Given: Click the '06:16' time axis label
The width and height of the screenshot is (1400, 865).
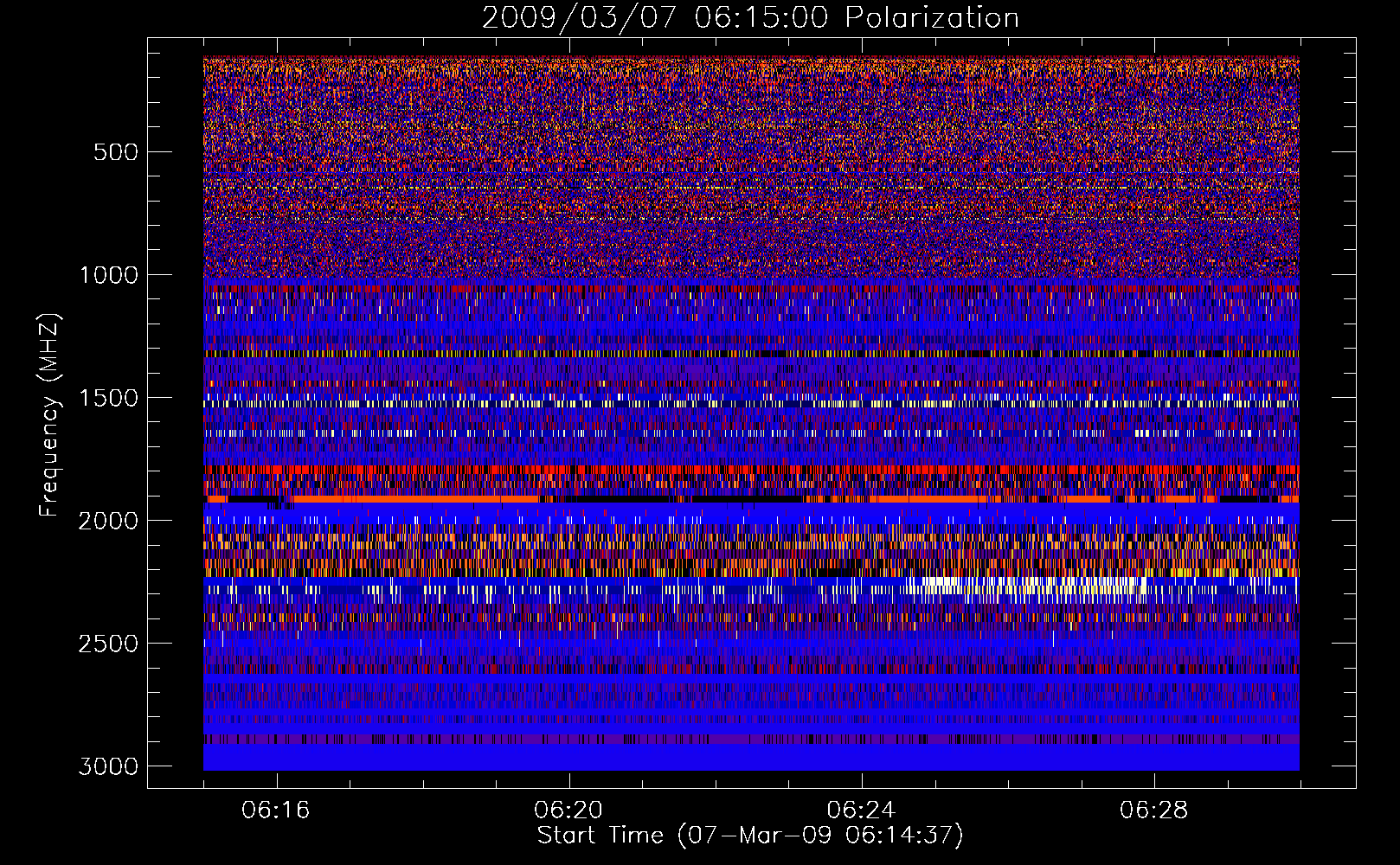Looking at the screenshot, I should pos(276,810).
